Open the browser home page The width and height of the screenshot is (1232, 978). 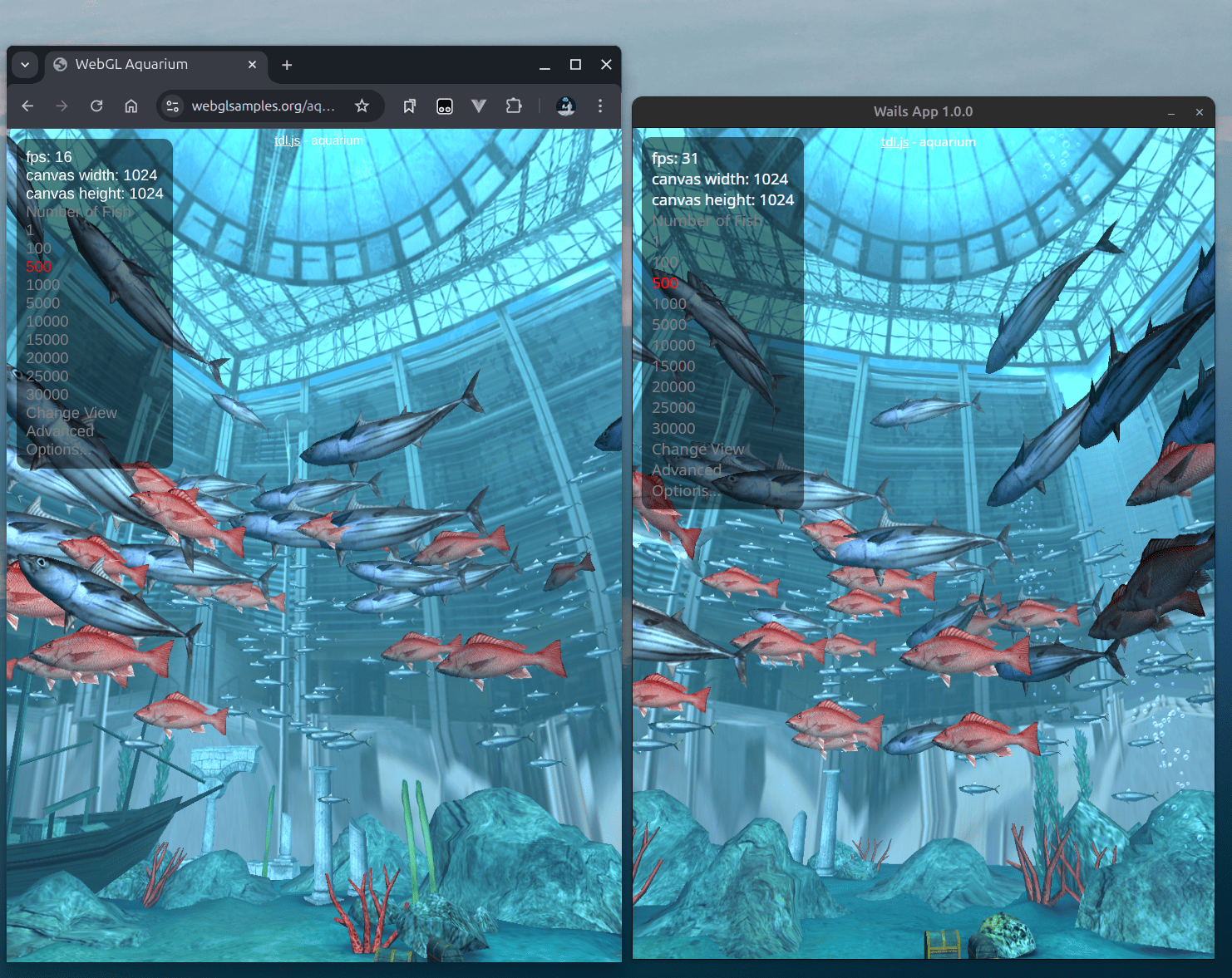131,106
